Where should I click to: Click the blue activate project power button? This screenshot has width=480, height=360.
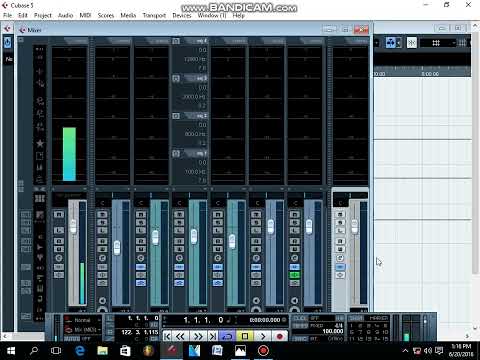tap(7, 42)
